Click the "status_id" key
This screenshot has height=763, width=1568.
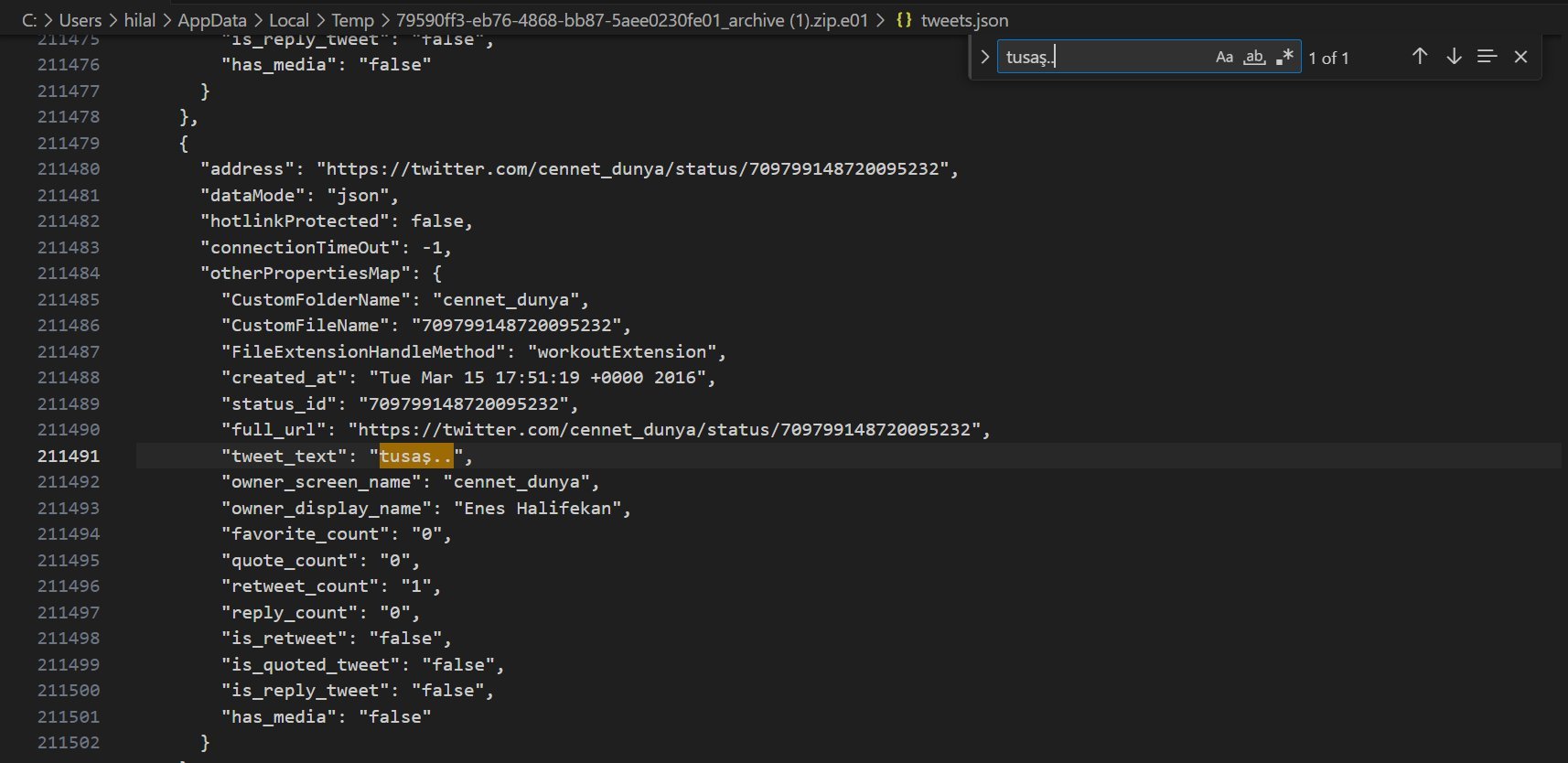pos(280,403)
